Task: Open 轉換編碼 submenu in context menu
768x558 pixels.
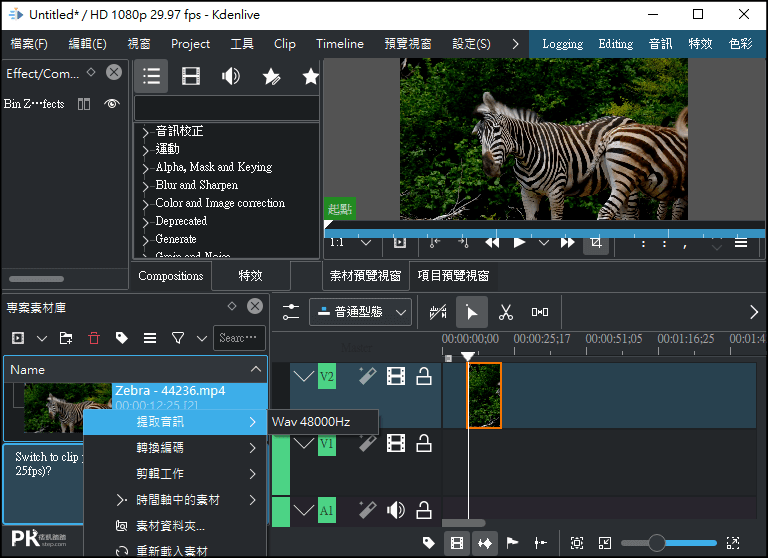Action: [x=176, y=448]
